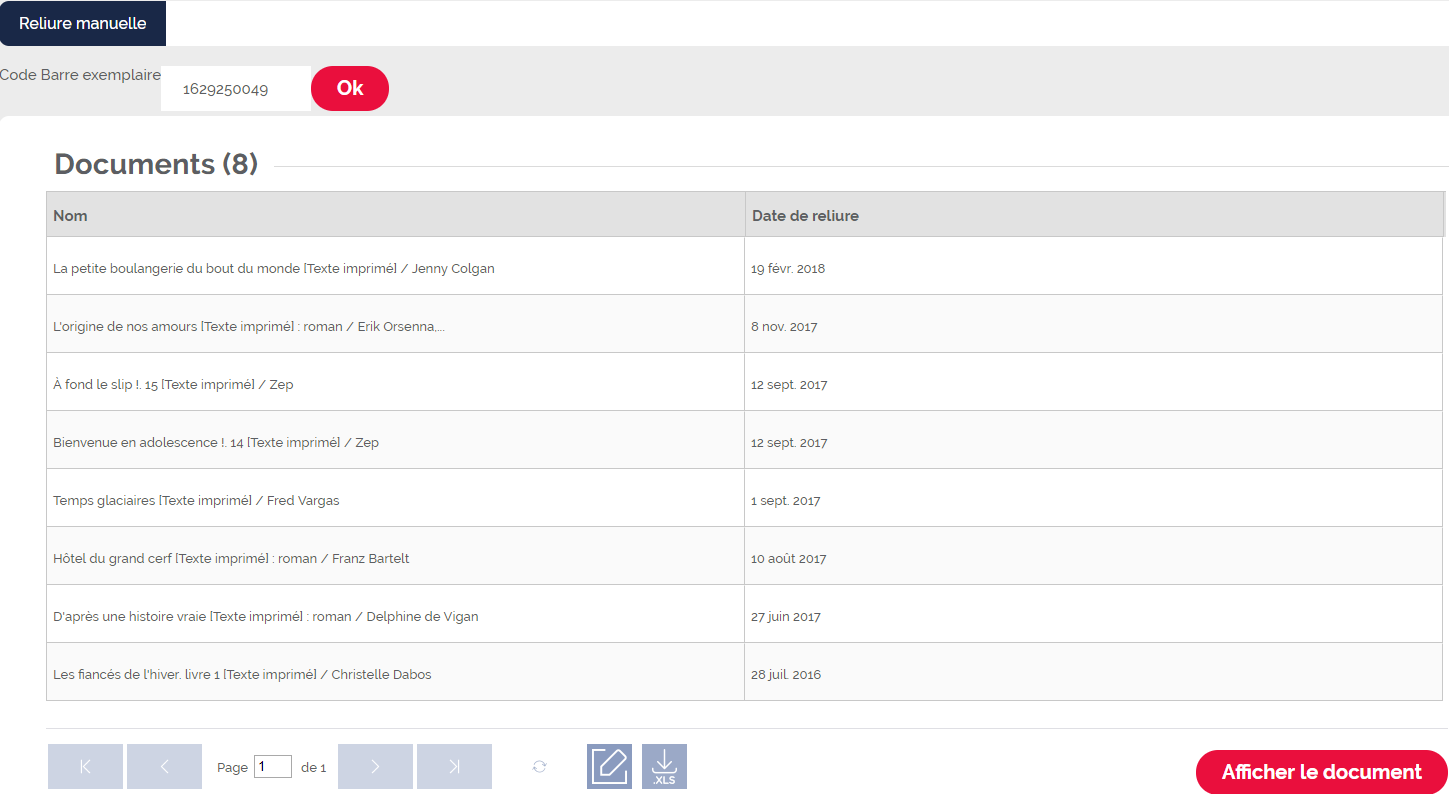1449x794 pixels.
Task: Go to first page of results
Action: pos(85,766)
